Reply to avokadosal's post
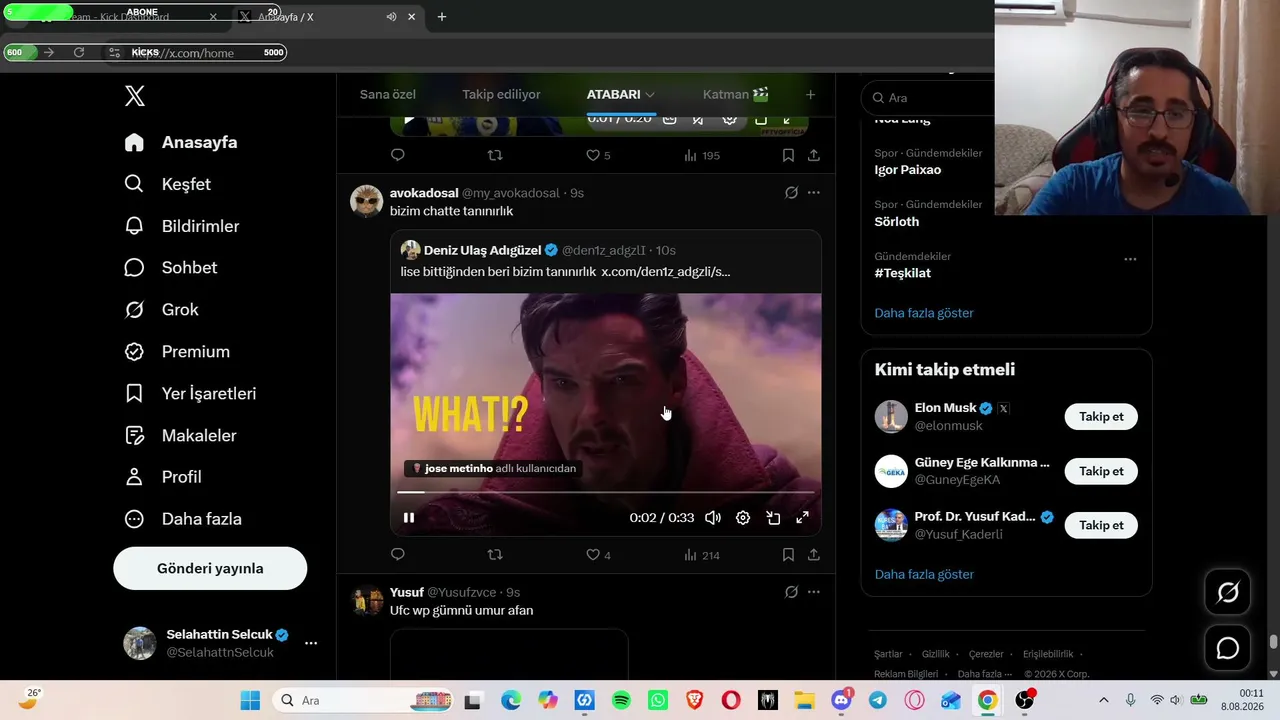The image size is (1280, 720). [398, 554]
